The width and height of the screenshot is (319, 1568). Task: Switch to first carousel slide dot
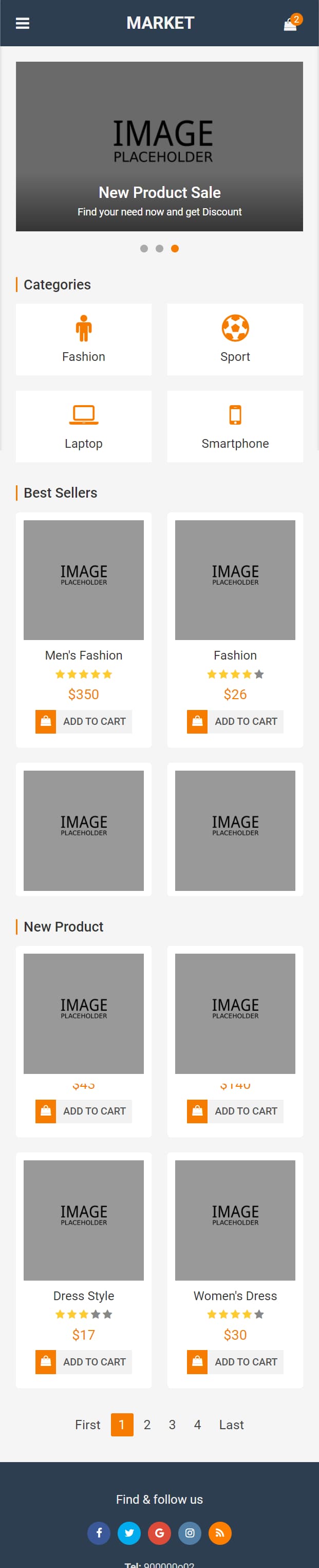[x=144, y=248]
